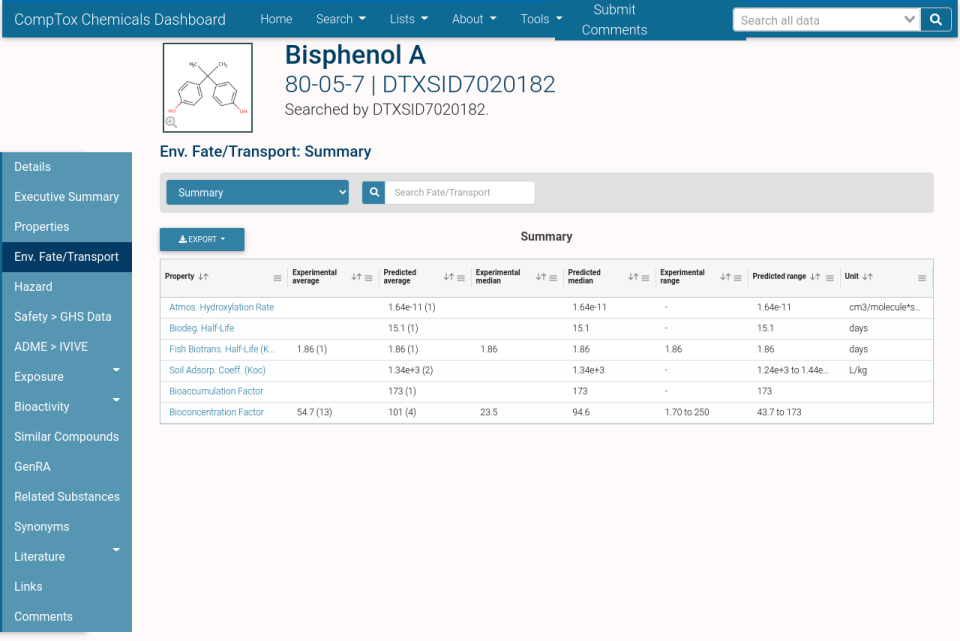Open Bioconcentration Factor property link

(x=216, y=412)
